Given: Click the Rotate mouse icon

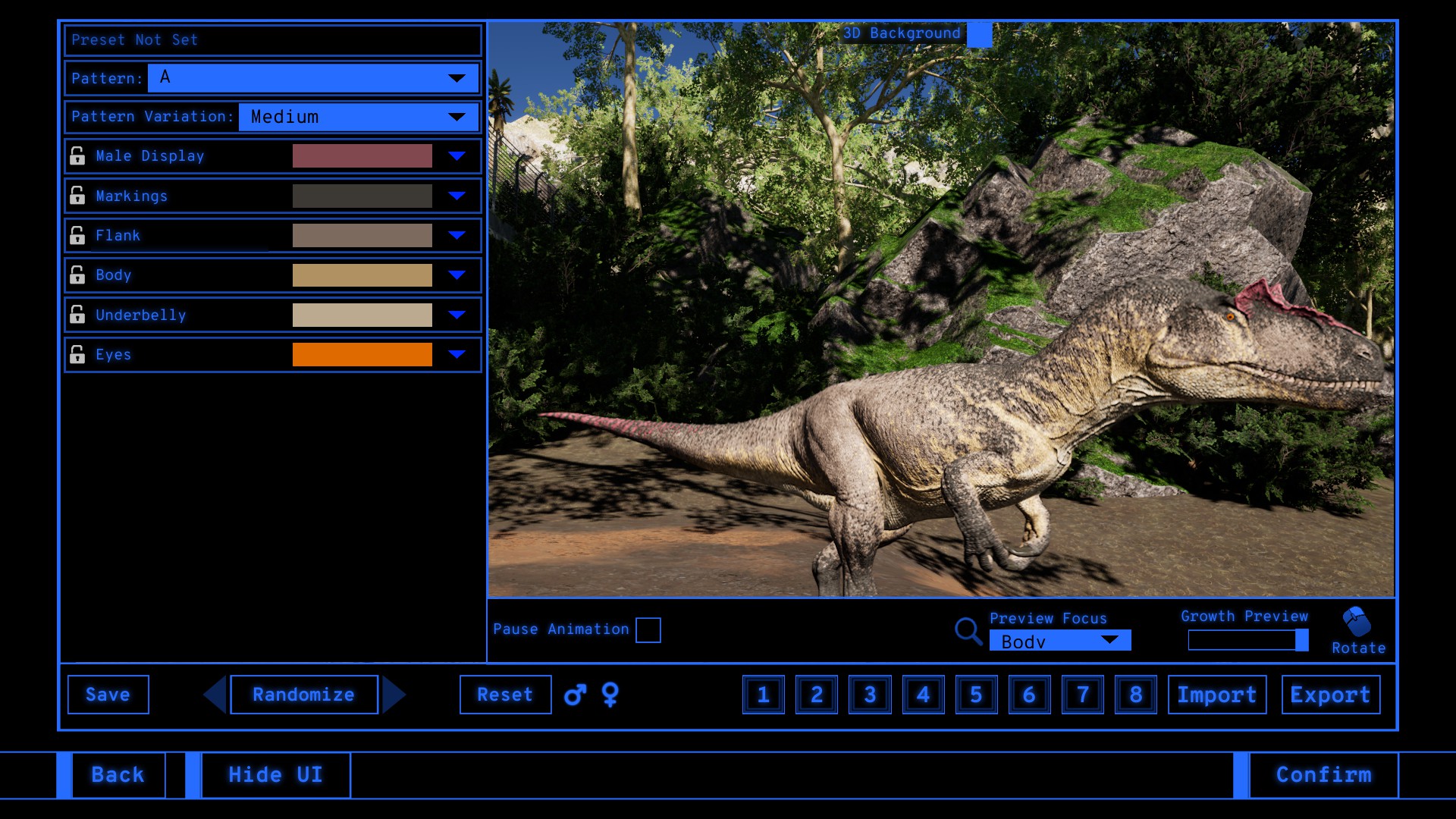Looking at the screenshot, I should point(1357,622).
